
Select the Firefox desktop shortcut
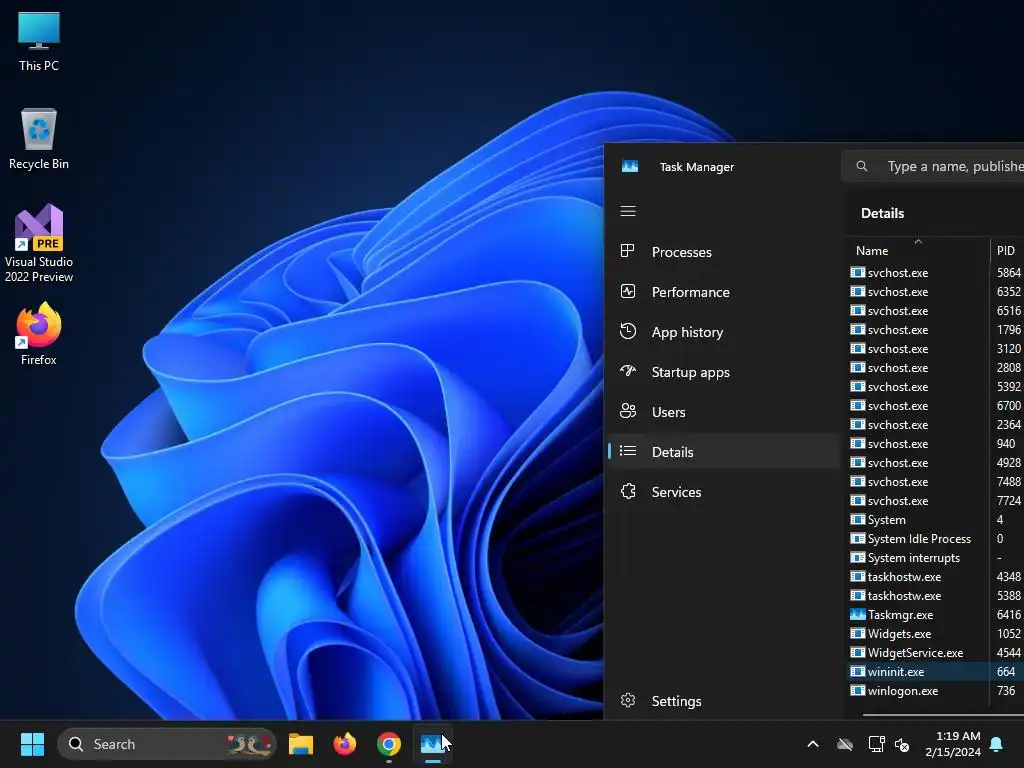pyautogui.click(x=39, y=334)
